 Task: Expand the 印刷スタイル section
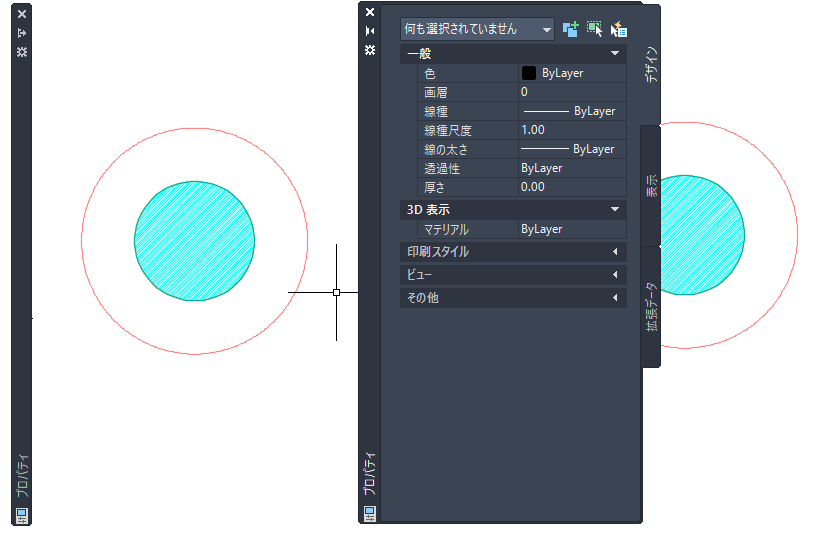615,252
